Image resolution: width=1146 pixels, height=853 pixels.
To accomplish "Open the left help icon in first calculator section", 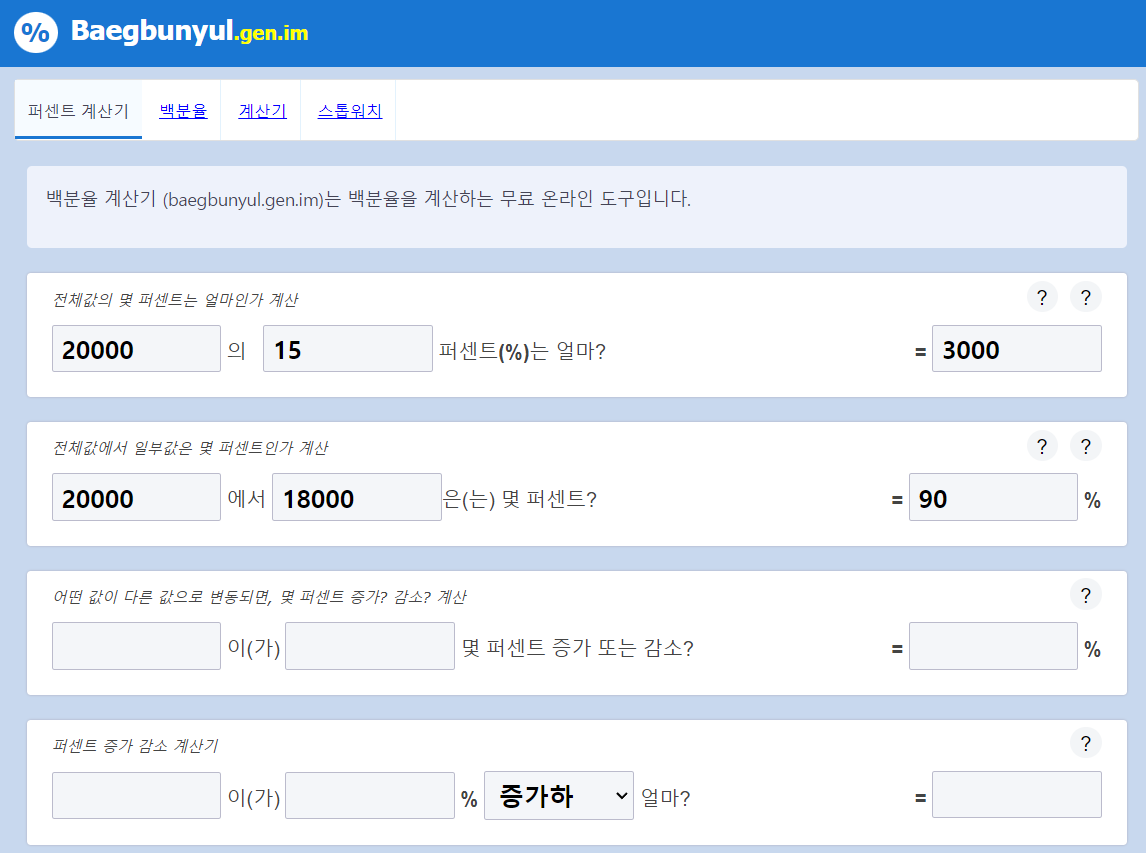I will 1042,297.
